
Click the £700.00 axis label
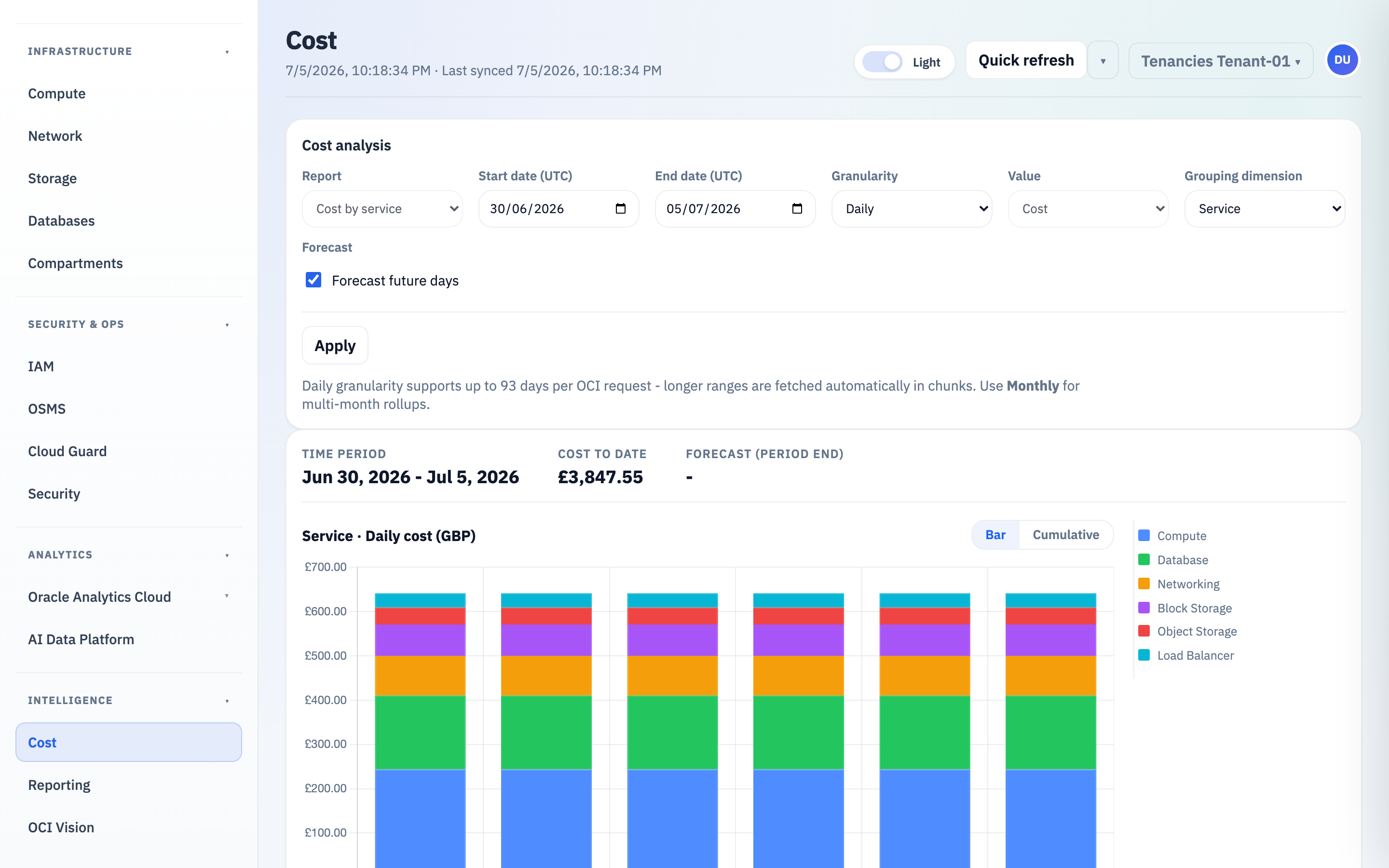click(x=326, y=567)
